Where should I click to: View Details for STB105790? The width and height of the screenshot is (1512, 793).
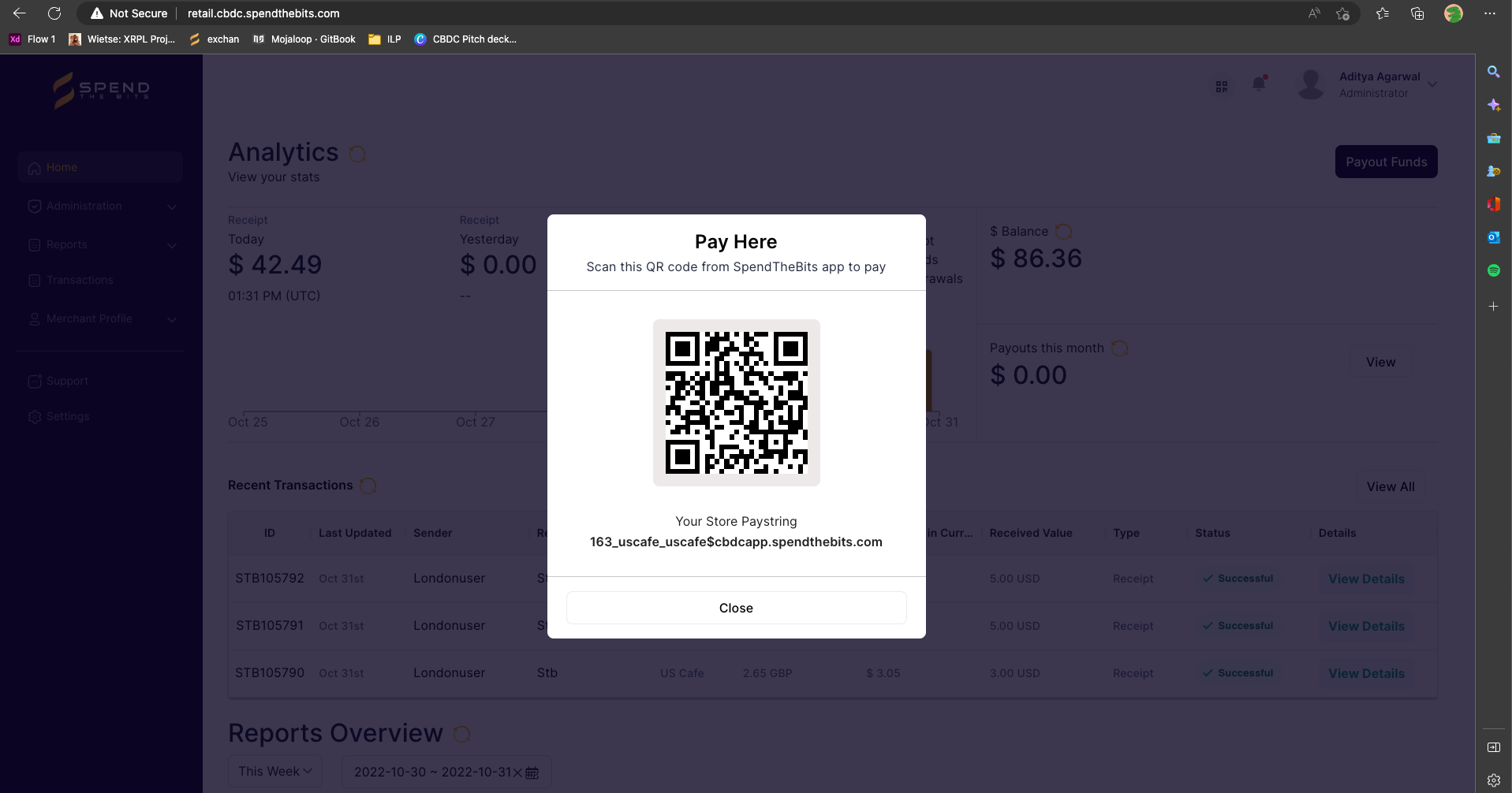click(1366, 673)
